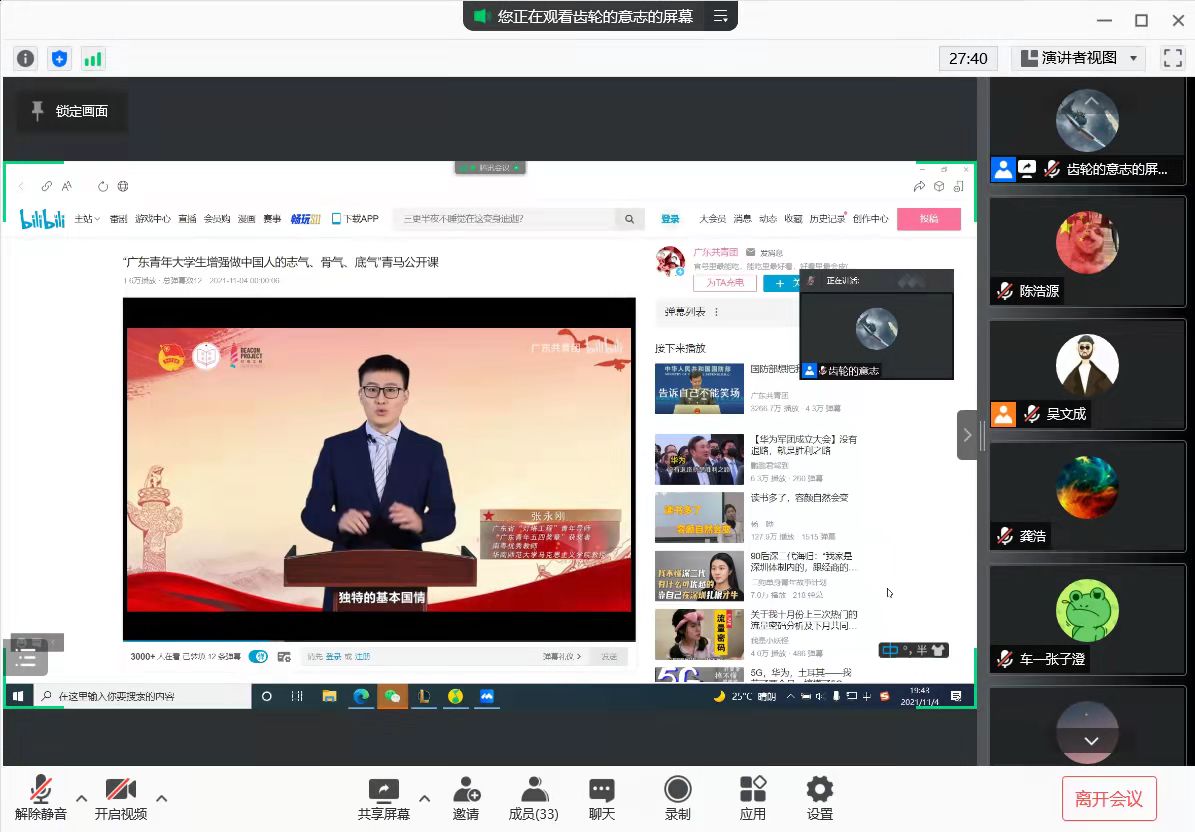Open the 邀请 invite icon

point(466,798)
